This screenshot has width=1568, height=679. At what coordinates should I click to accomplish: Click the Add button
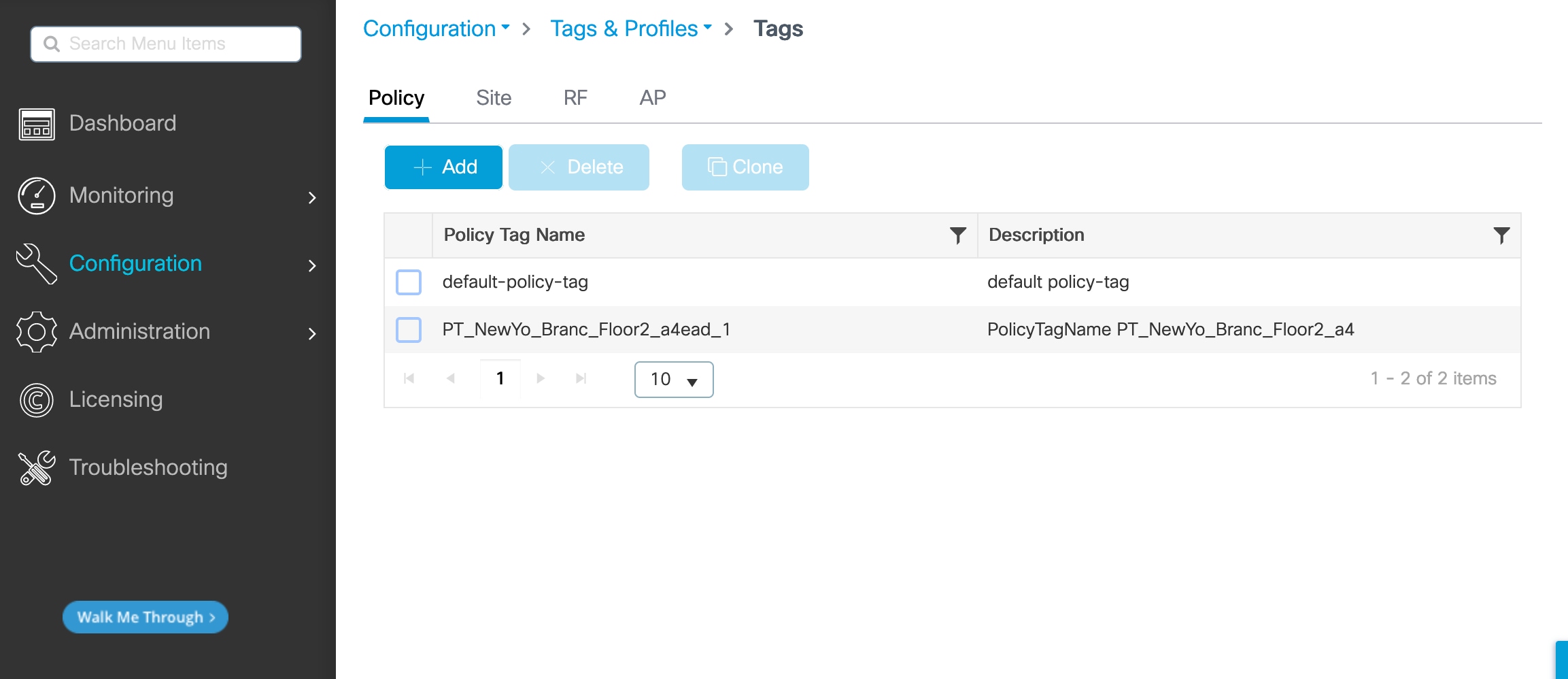click(x=443, y=167)
